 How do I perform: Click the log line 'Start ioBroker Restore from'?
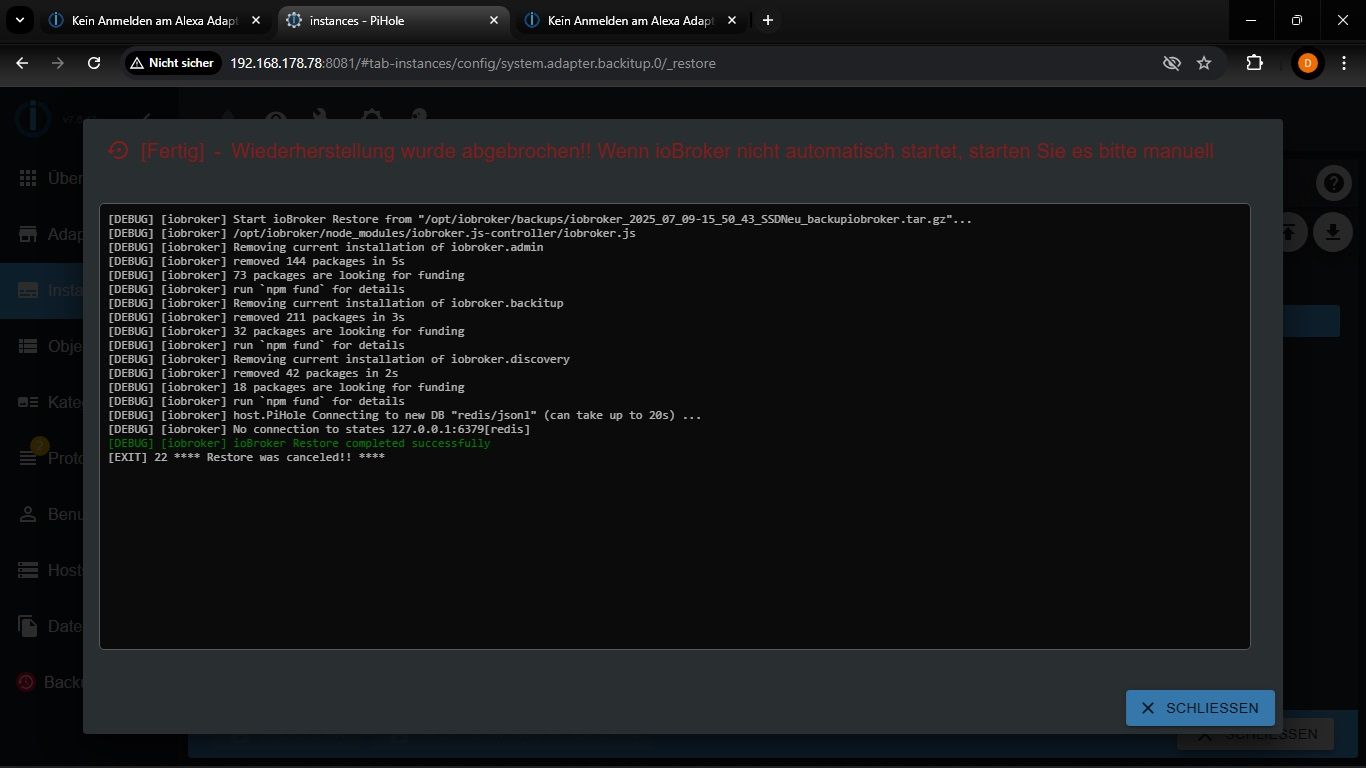tap(540, 219)
